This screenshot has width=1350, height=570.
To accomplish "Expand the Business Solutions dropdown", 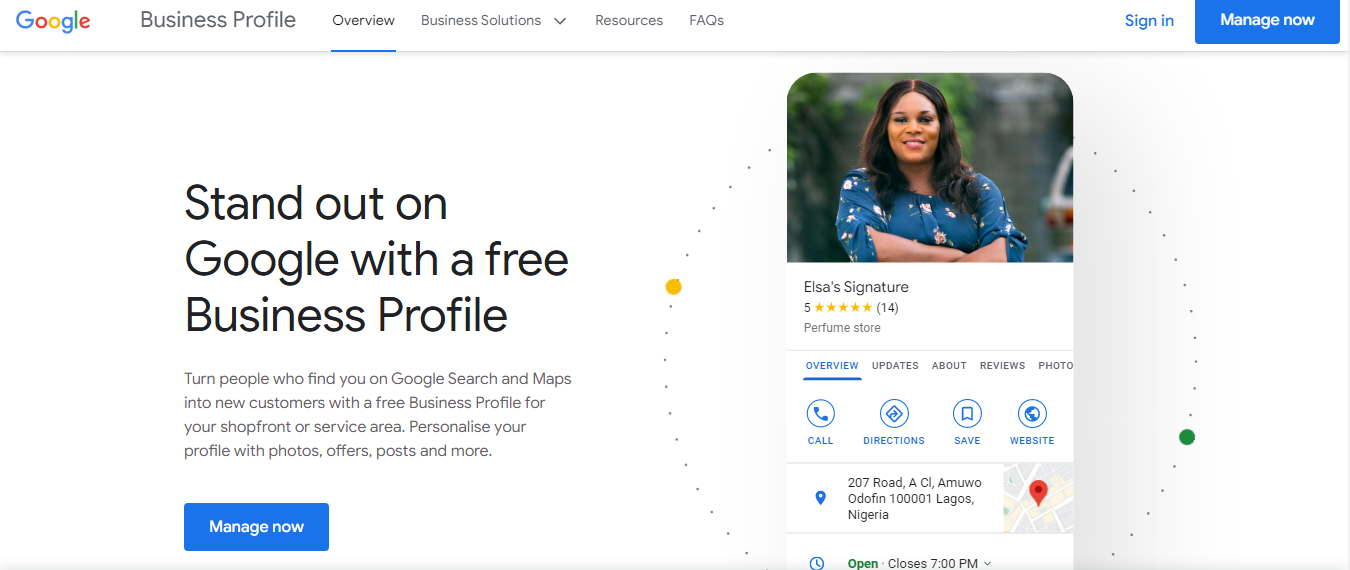I will [493, 21].
